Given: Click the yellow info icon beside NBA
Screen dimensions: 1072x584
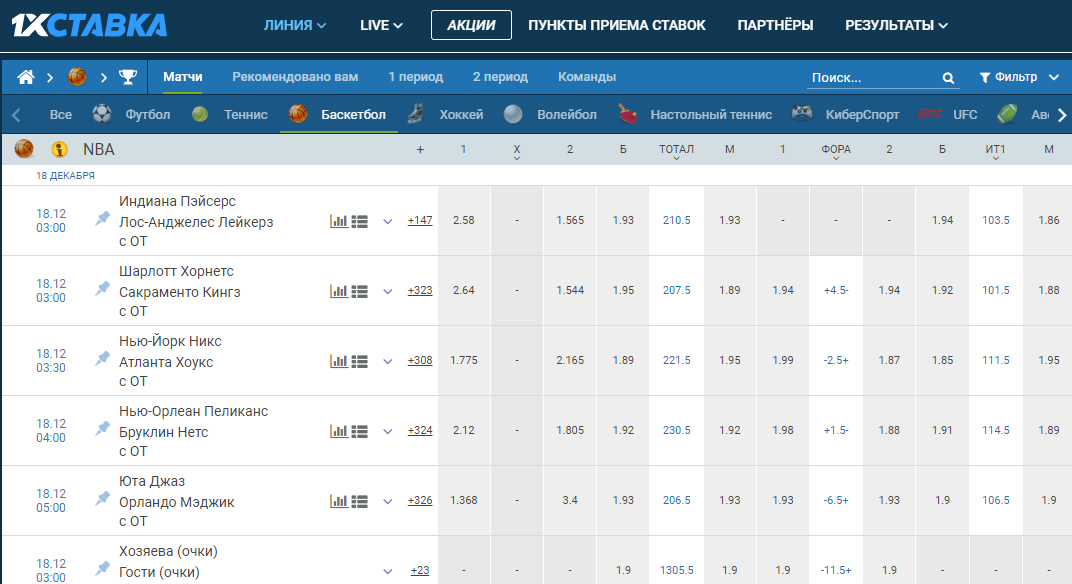Looking at the screenshot, I should point(59,150).
